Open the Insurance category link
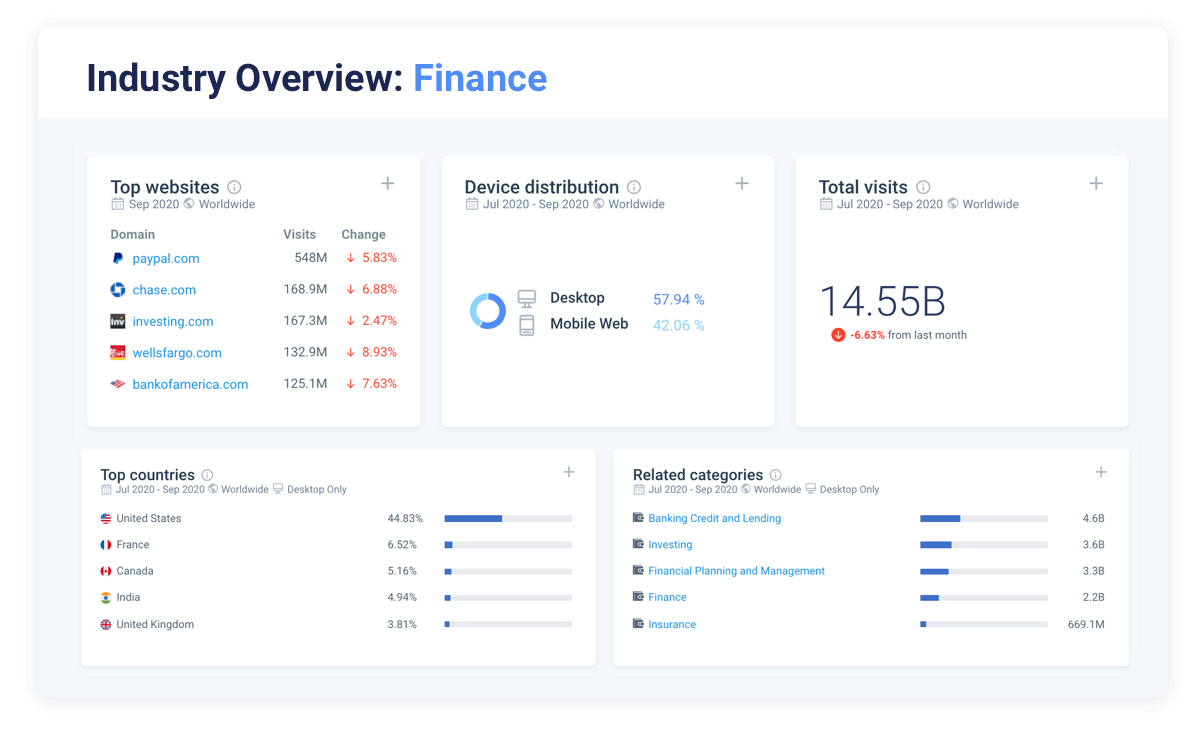This screenshot has width=1200, height=730. coord(671,623)
